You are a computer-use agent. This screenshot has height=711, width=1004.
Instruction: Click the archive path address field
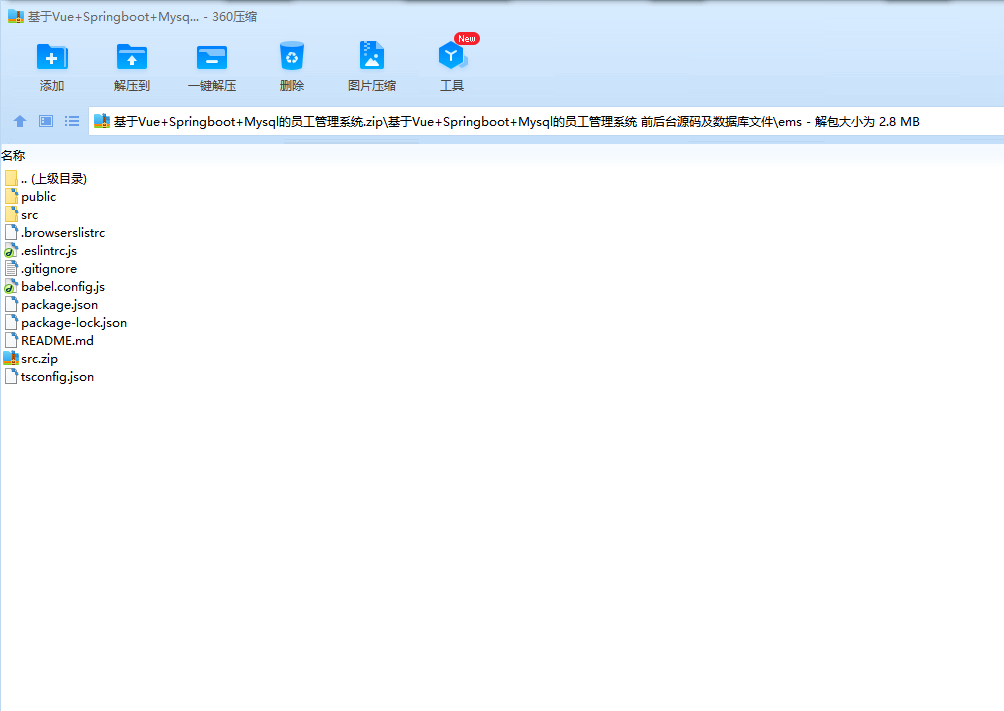click(546, 121)
